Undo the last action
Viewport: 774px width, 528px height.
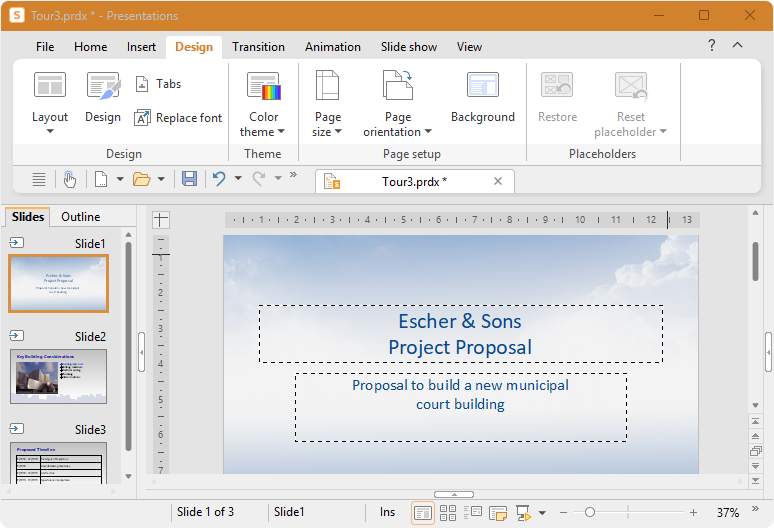tap(219, 179)
